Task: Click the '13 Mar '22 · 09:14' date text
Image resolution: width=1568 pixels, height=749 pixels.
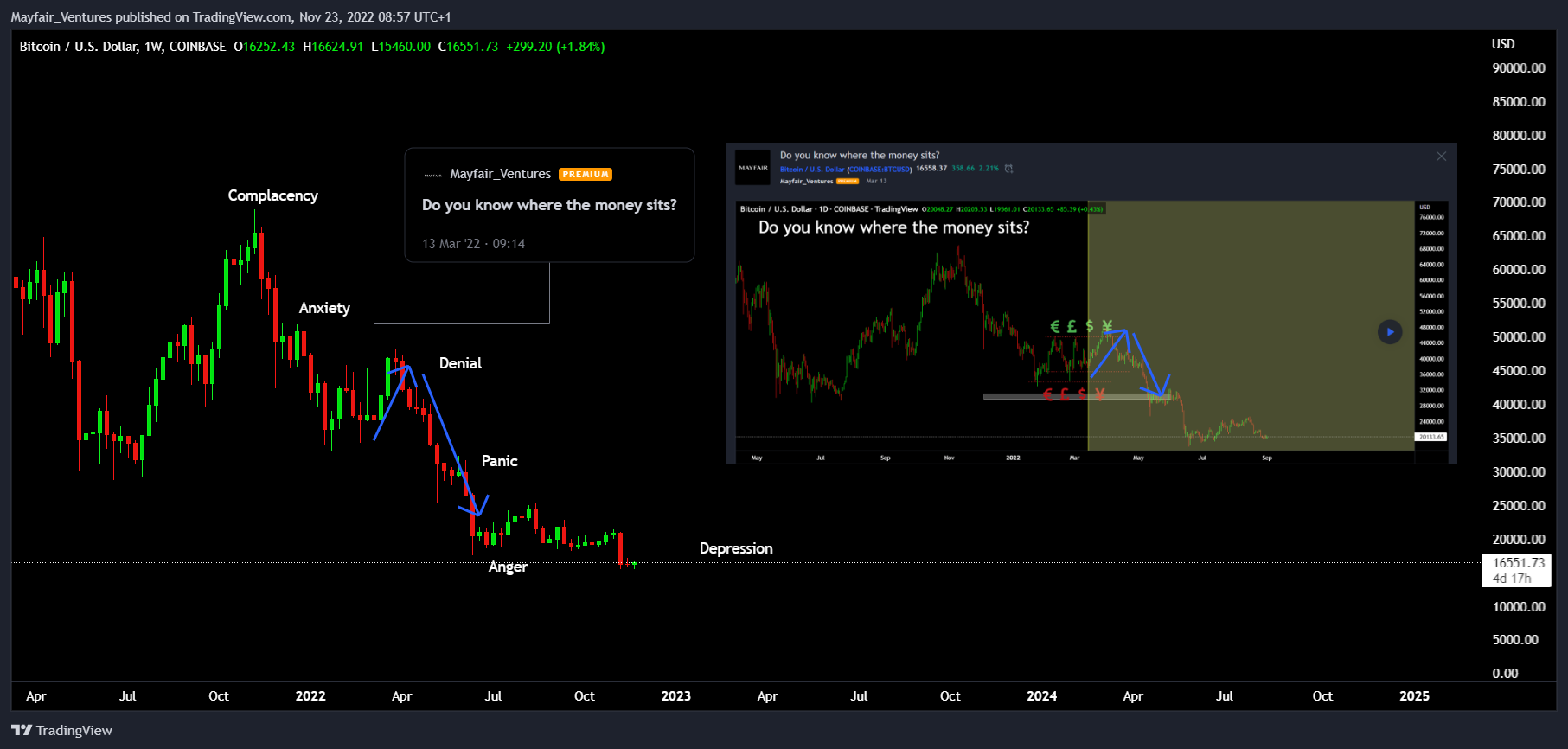Action: (x=473, y=244)
